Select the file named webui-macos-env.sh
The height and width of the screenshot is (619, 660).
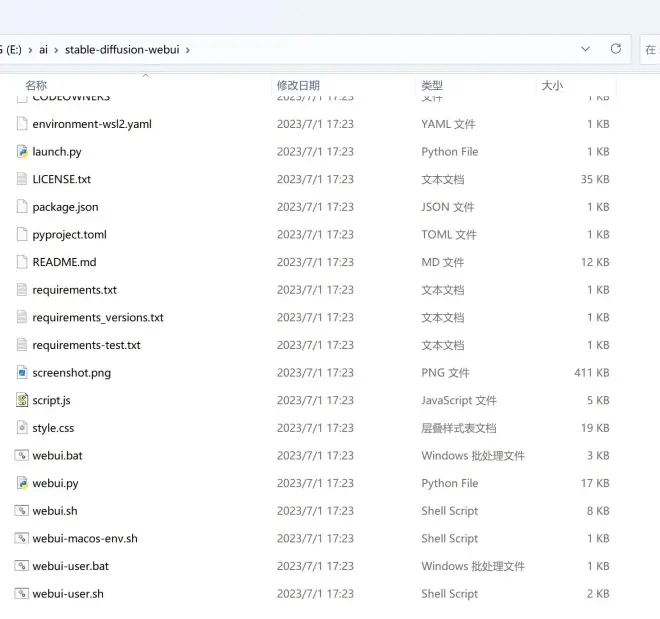85,538
